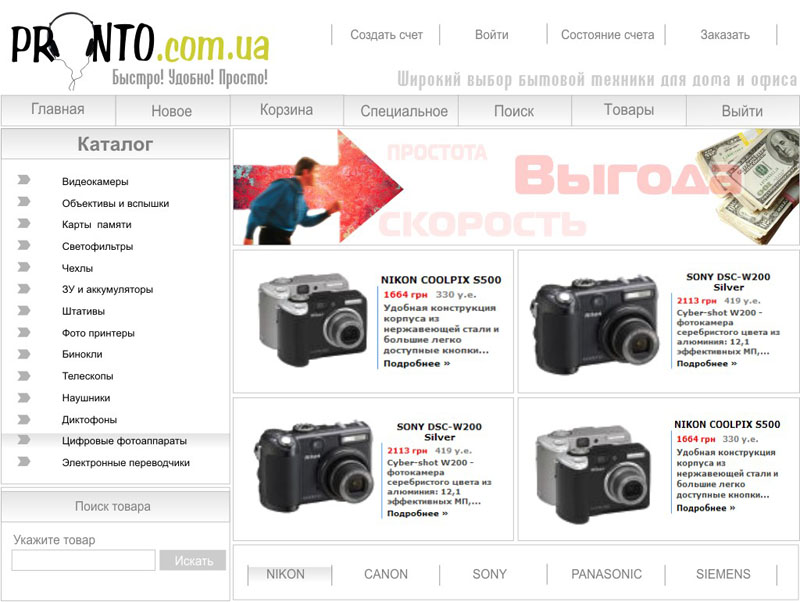Select the PANASONIC brand tab

(607, 574)
